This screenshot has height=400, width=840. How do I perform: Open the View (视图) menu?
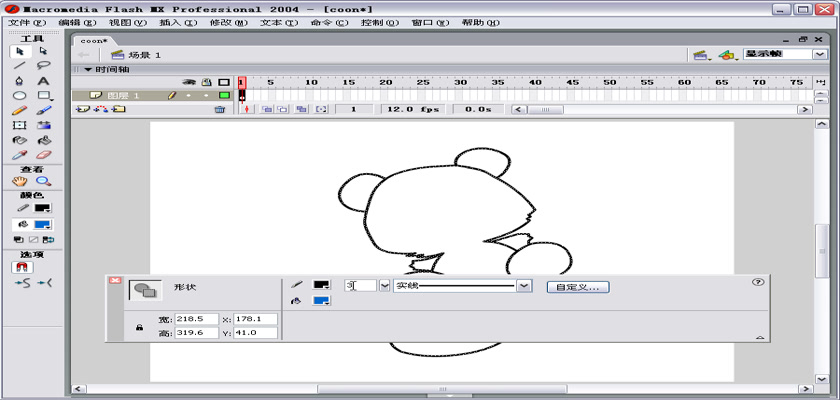tap(128, 23)
